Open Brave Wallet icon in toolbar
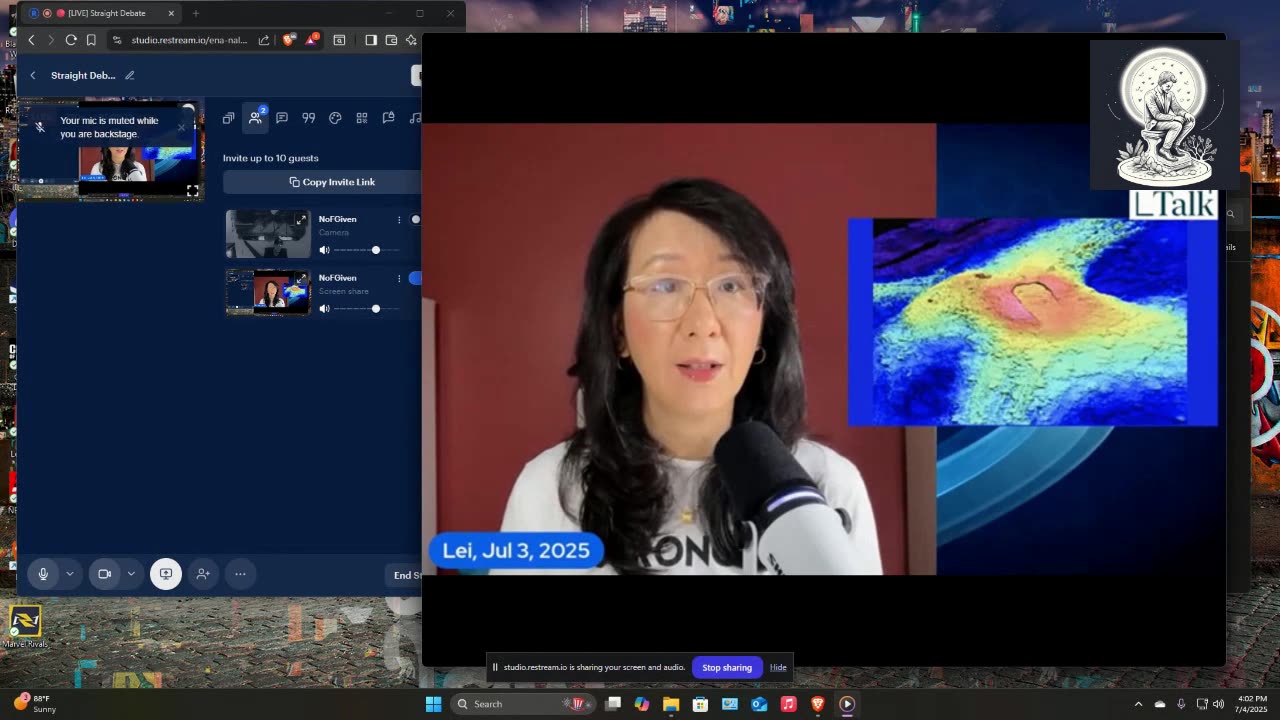The image size is (1280, 720). tap(391, 40)
